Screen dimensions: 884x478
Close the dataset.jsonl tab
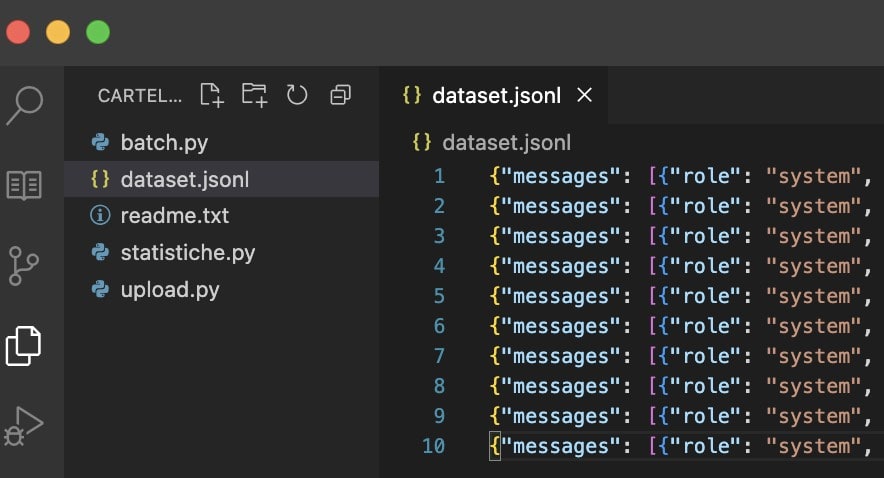click(585, 95)
